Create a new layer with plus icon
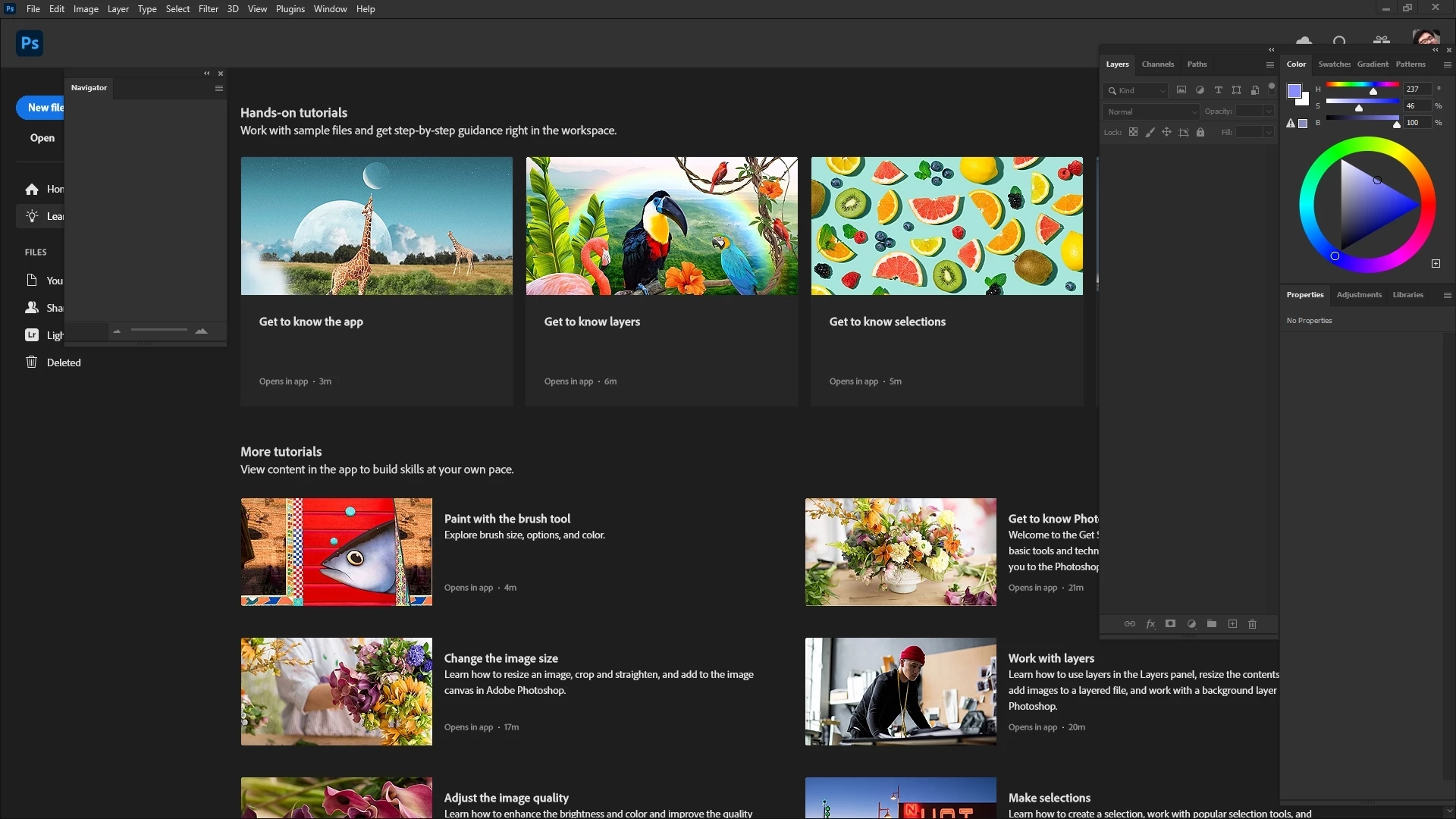 click(x=1232, y=624)
